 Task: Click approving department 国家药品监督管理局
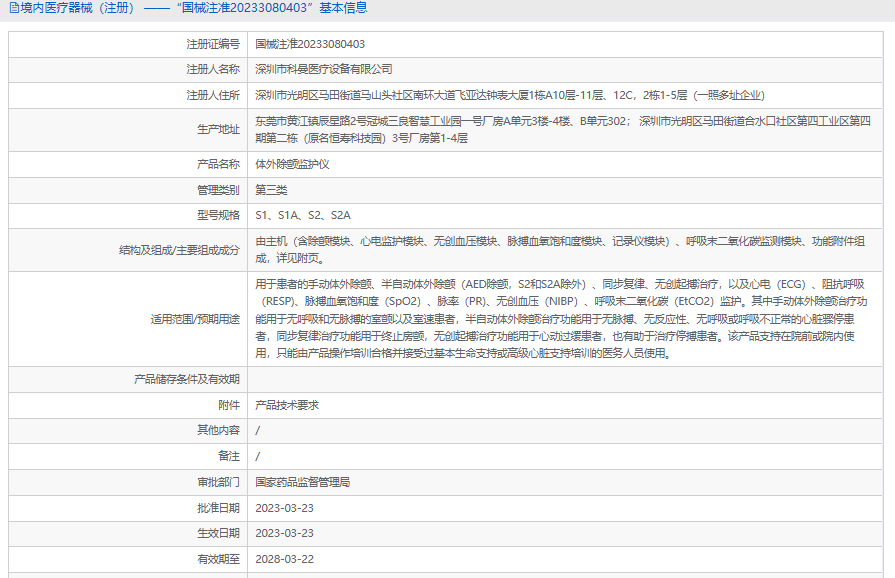(x=303, y=482)
